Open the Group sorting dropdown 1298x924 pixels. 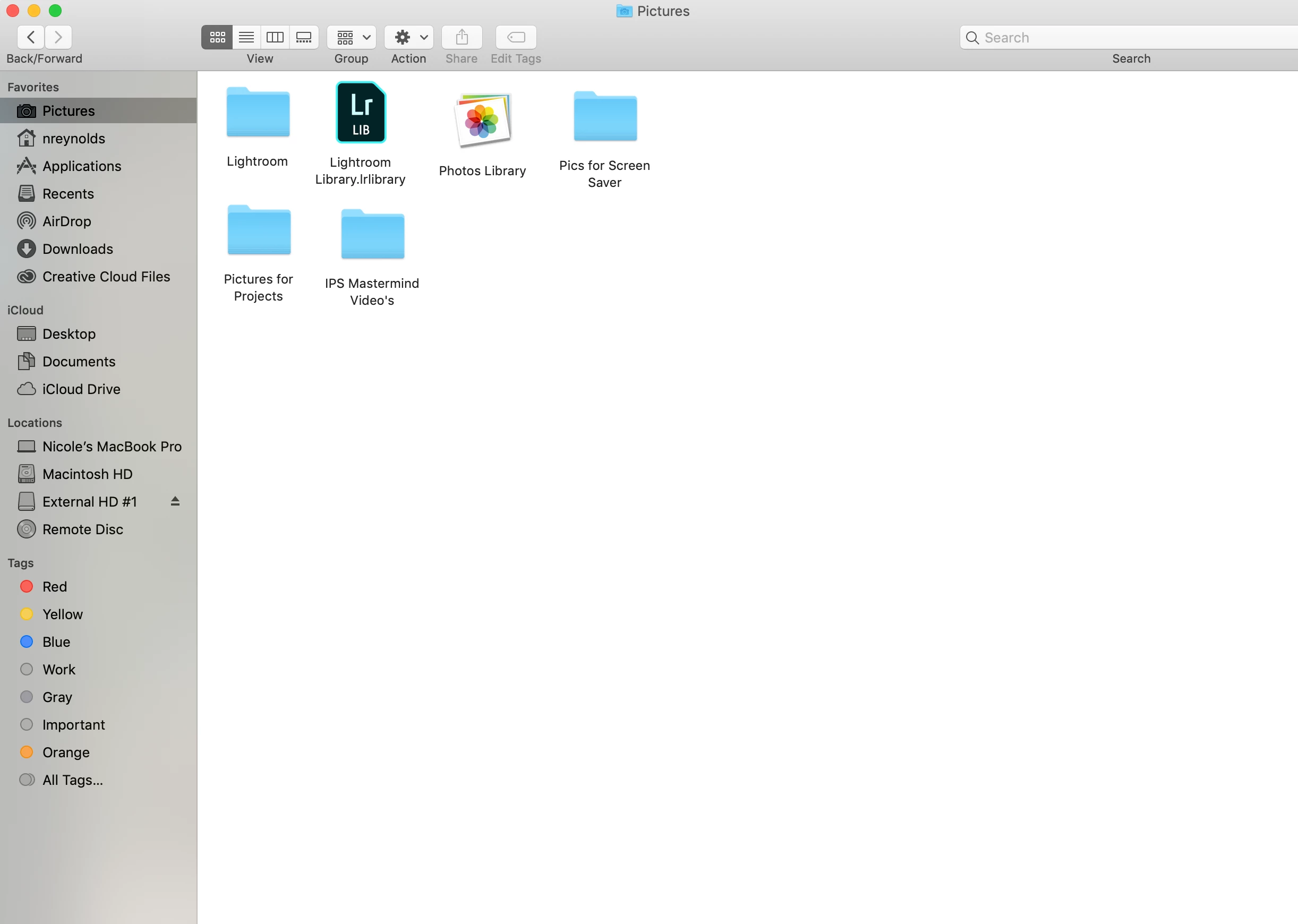click(351, 38)
